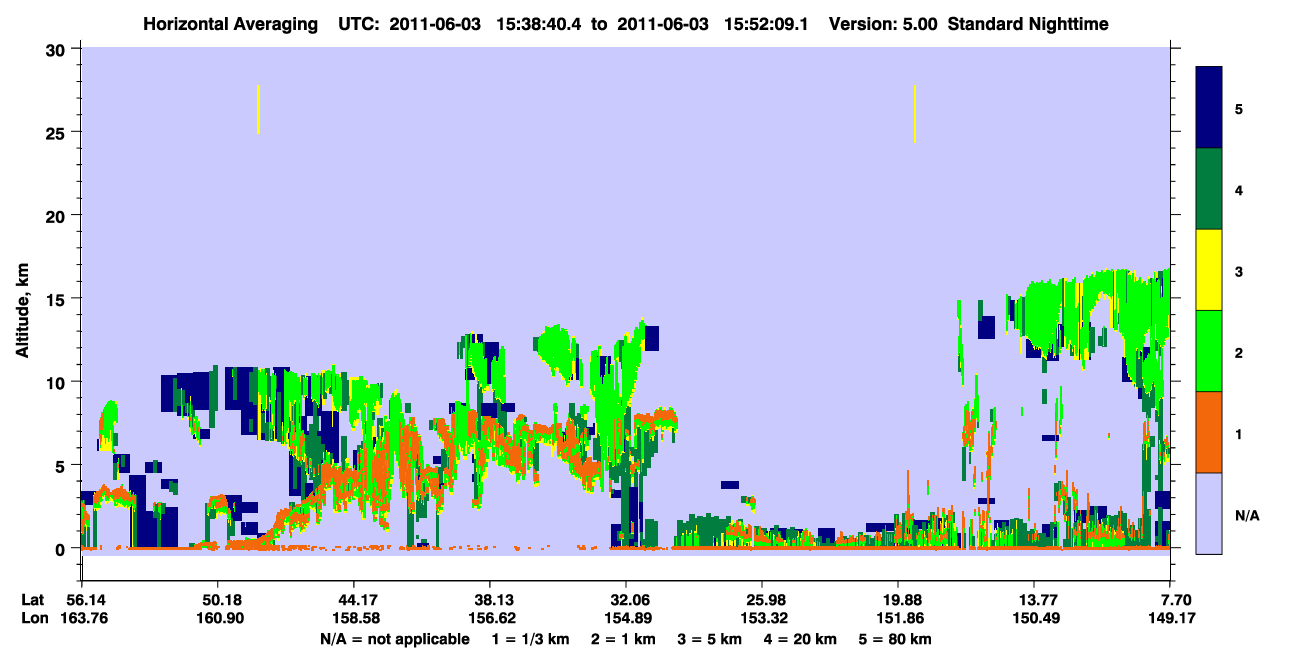The width and height of the screenshot is (1300, 667).
Task: Click the y-axis tick label '25'
Action: pyautogui.click(x=58, y=132)
